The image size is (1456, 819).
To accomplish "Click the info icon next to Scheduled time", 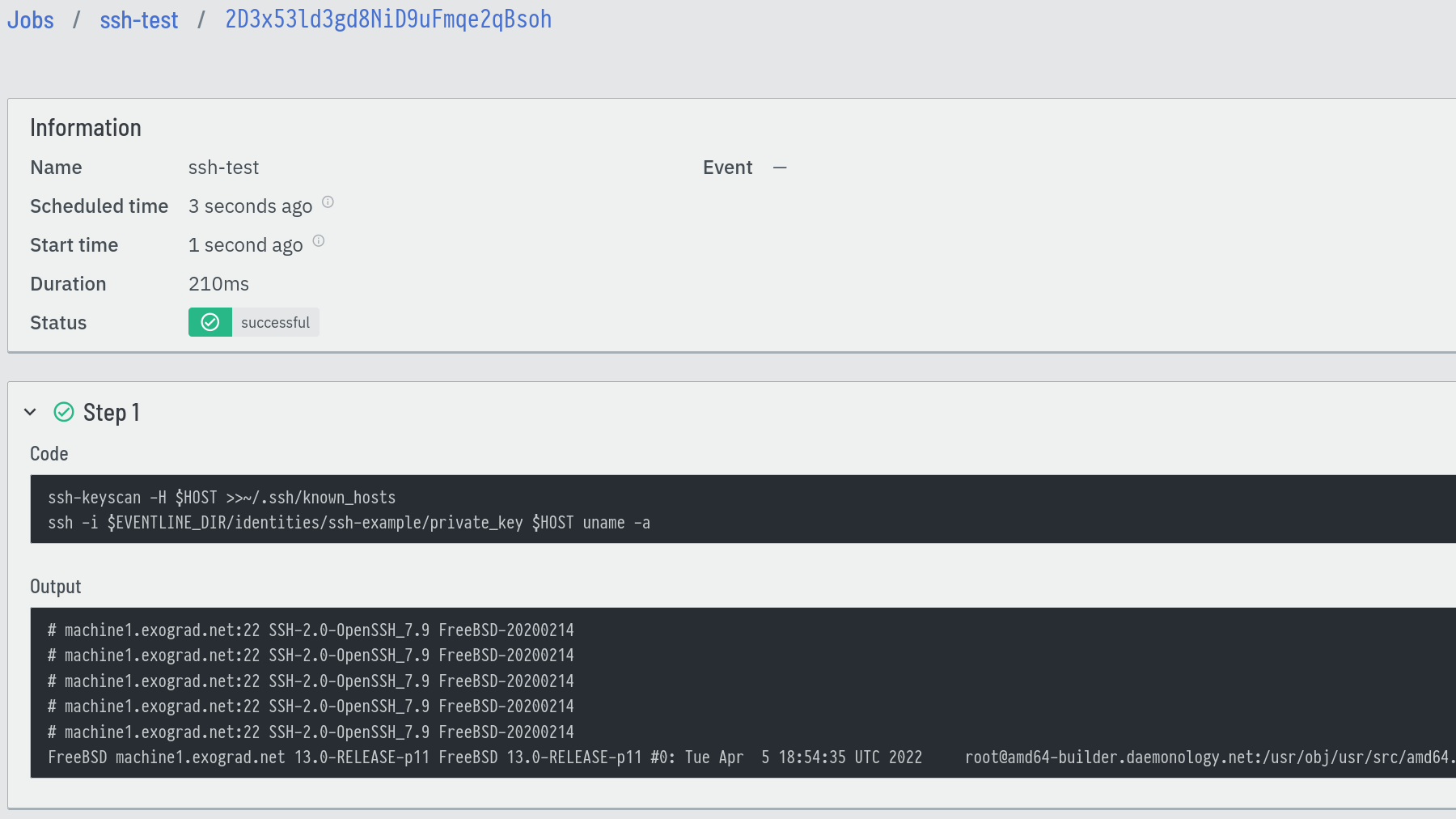I will pos(328,202).
